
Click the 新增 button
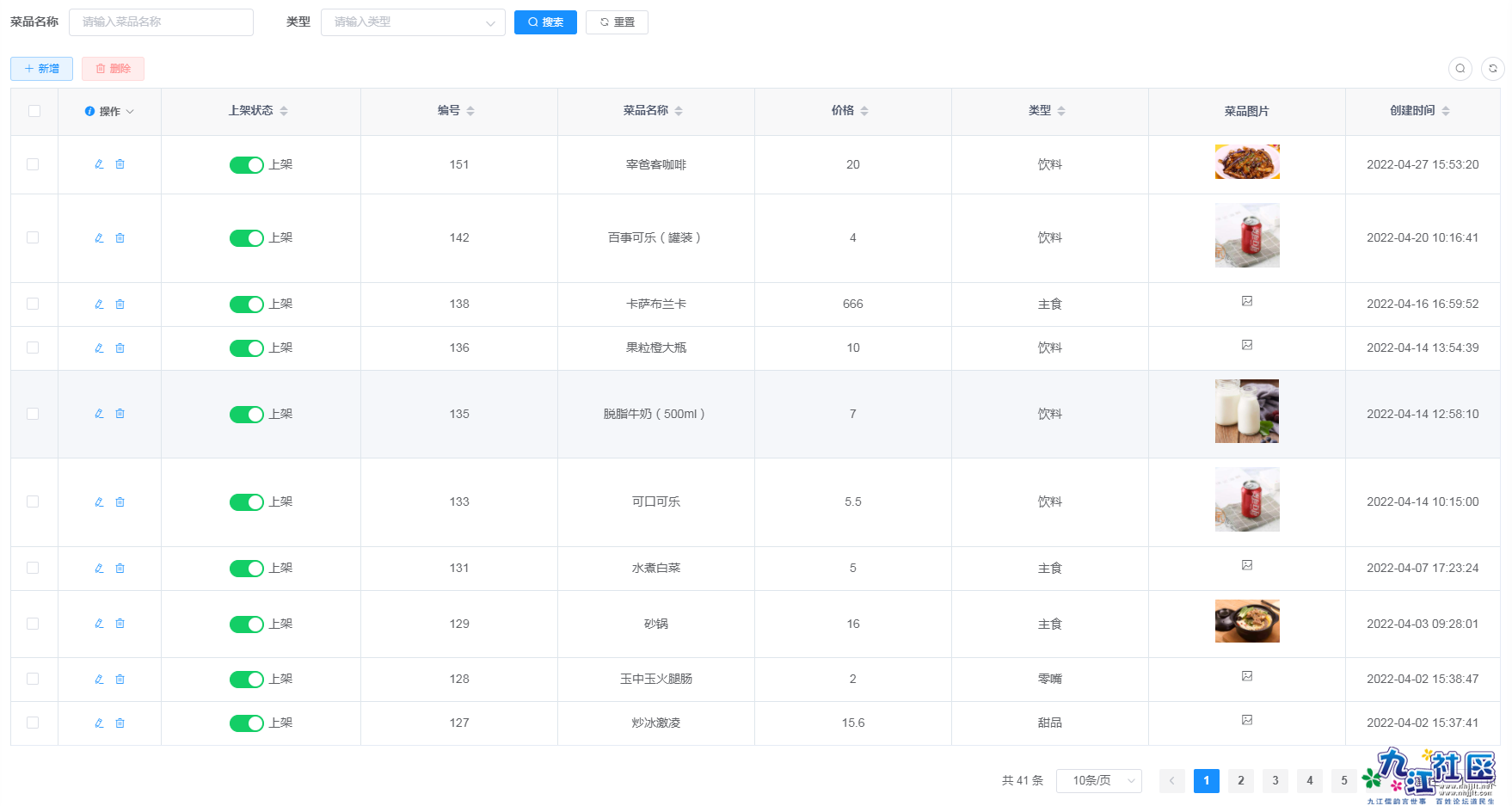point(40,68)
